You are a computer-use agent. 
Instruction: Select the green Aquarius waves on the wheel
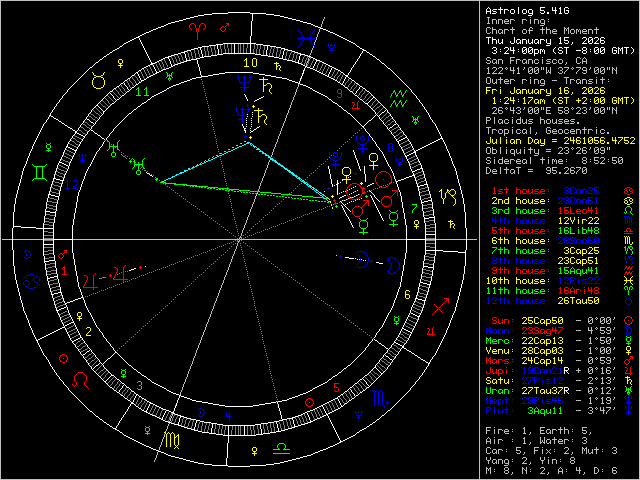[x=400, y=98]
